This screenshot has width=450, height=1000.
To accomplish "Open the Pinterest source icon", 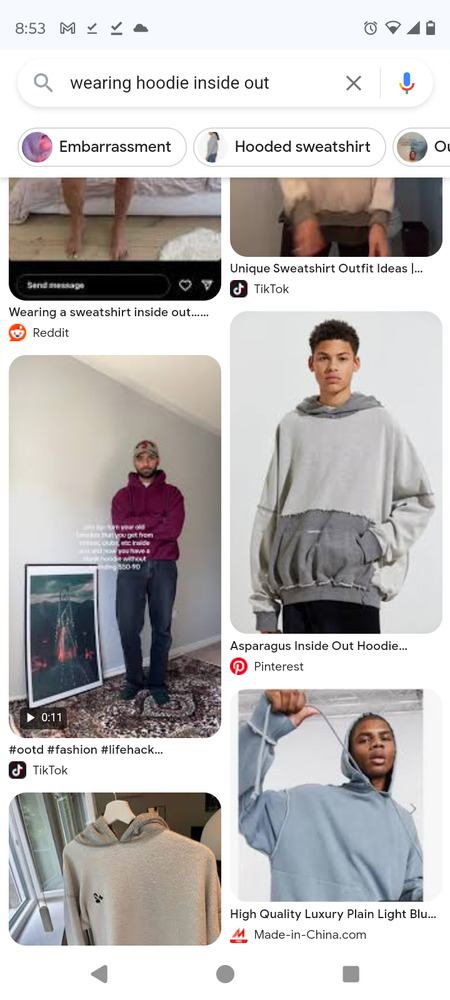I will pos(239,666).
